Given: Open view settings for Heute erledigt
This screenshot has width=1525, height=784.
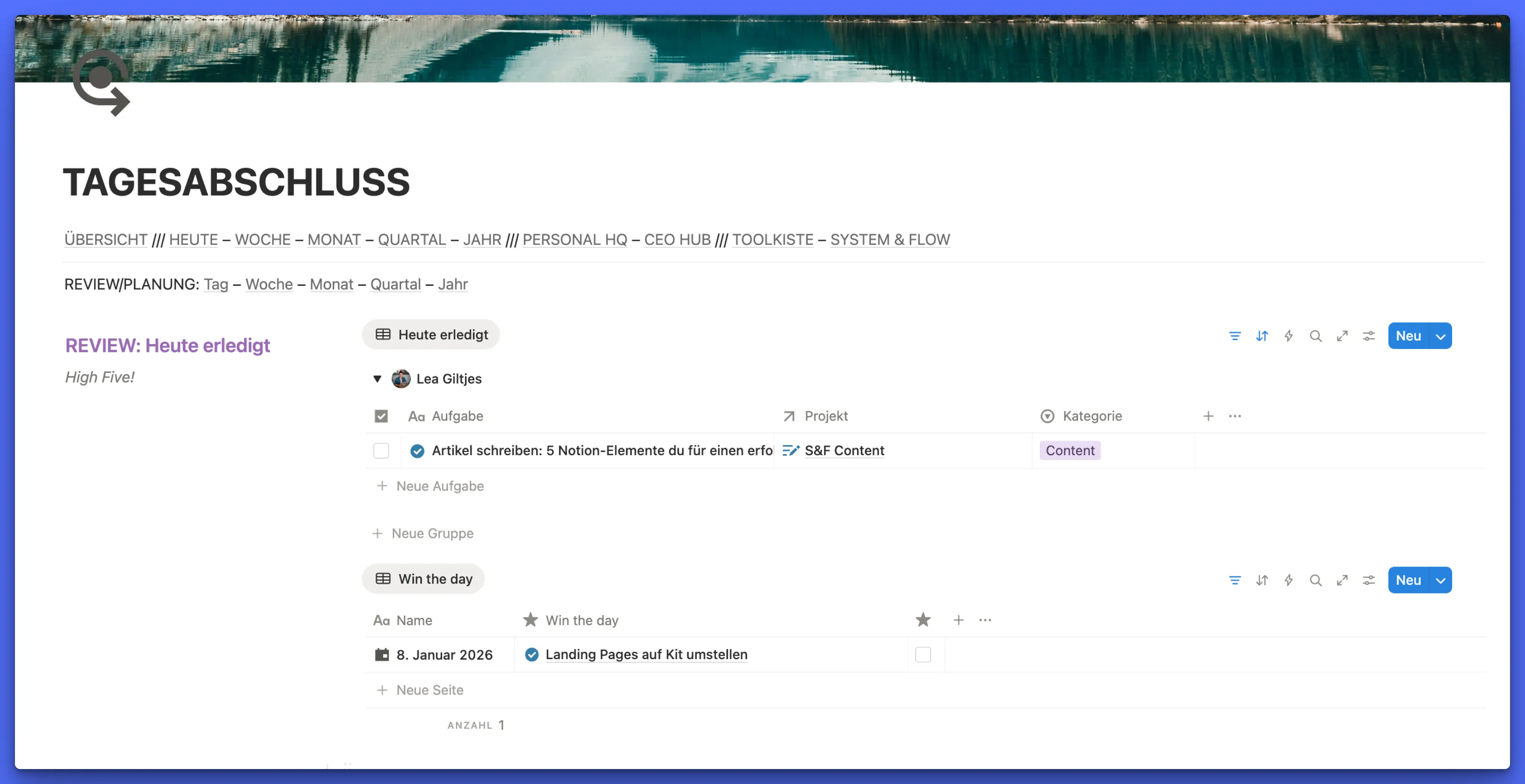Looking at the screenshot, I should click(x=1368, y=336).
